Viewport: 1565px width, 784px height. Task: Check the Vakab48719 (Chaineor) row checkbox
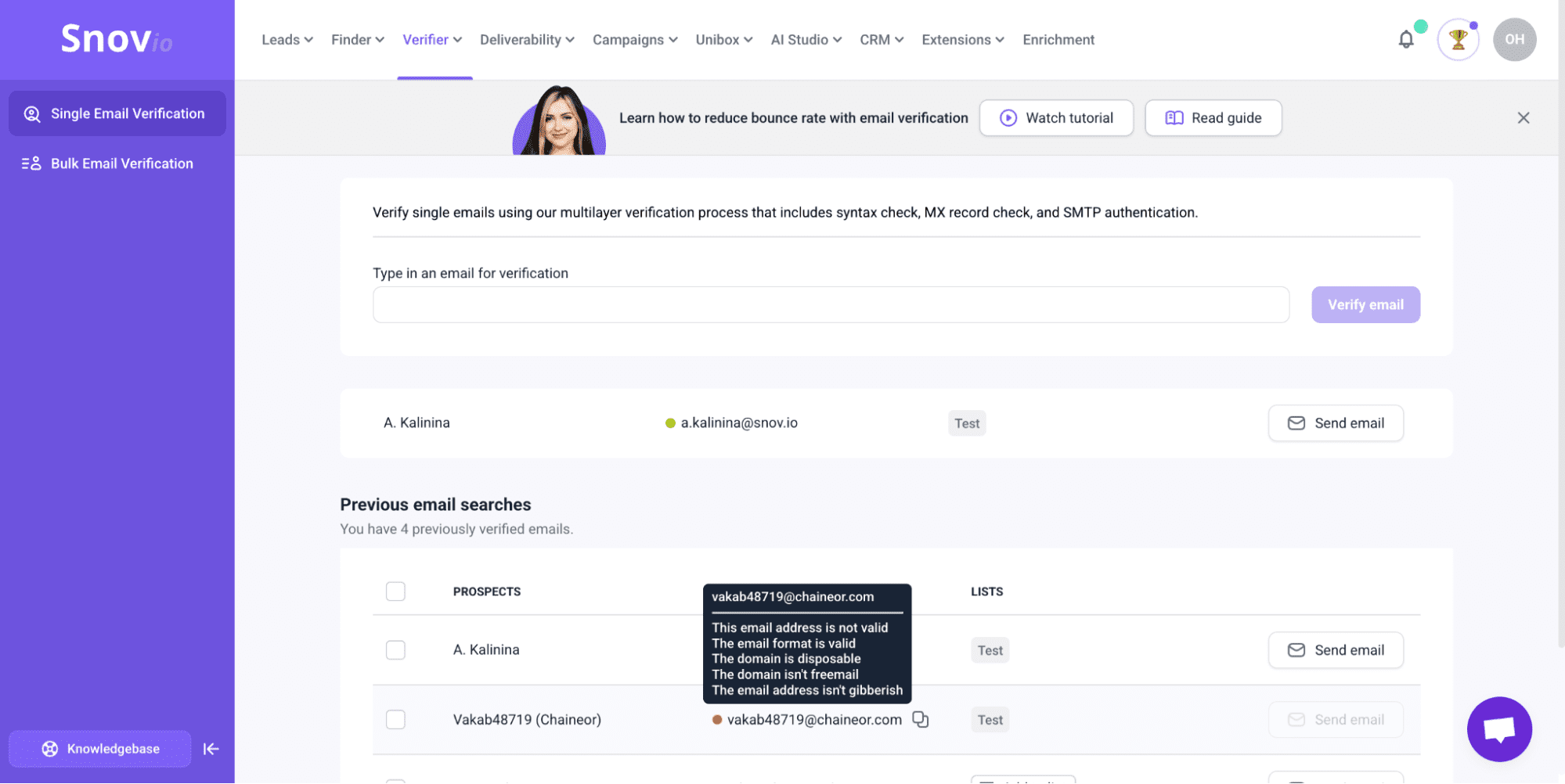[x=395, y=719]
